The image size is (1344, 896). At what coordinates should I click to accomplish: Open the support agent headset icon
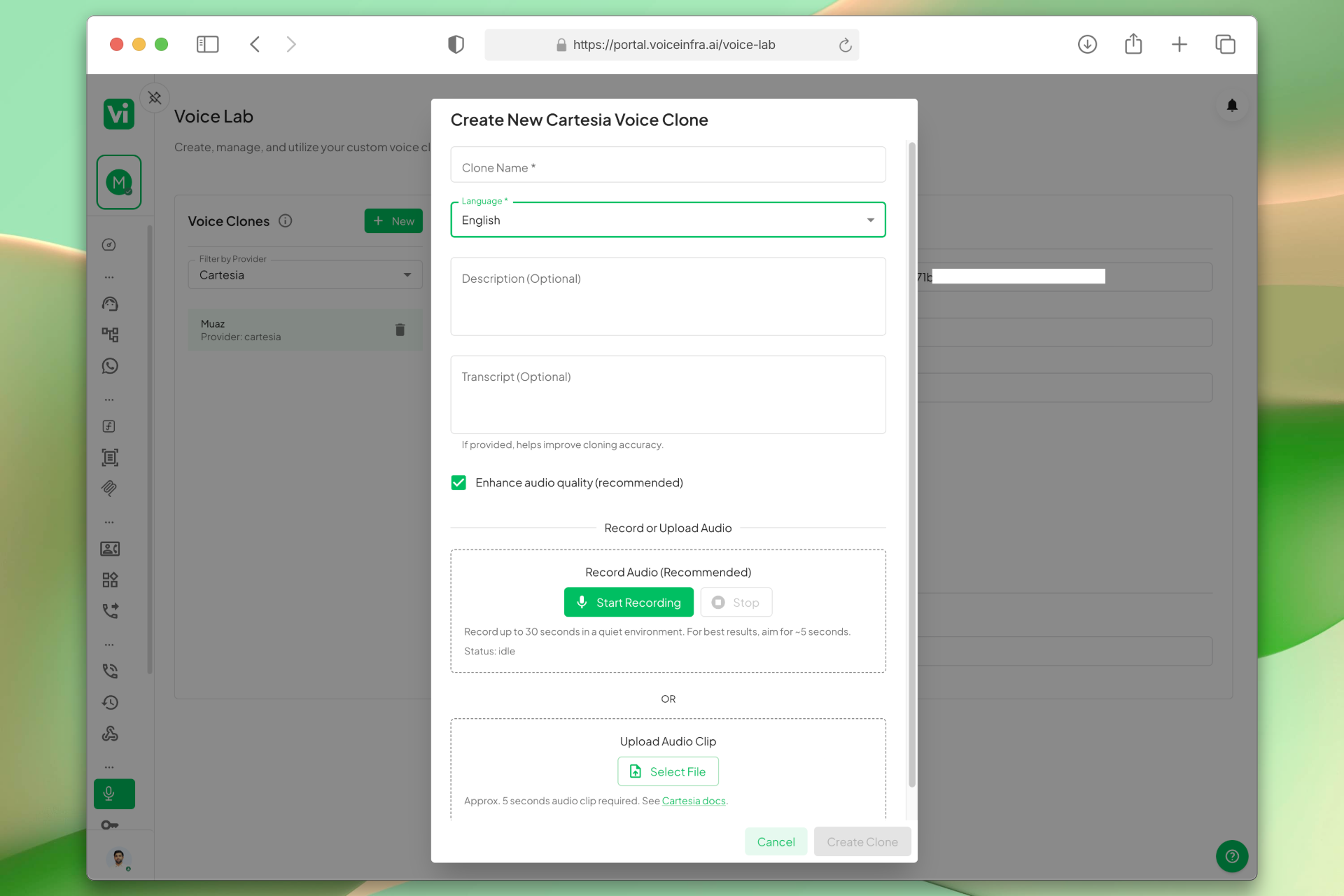[x=110, y=304]
